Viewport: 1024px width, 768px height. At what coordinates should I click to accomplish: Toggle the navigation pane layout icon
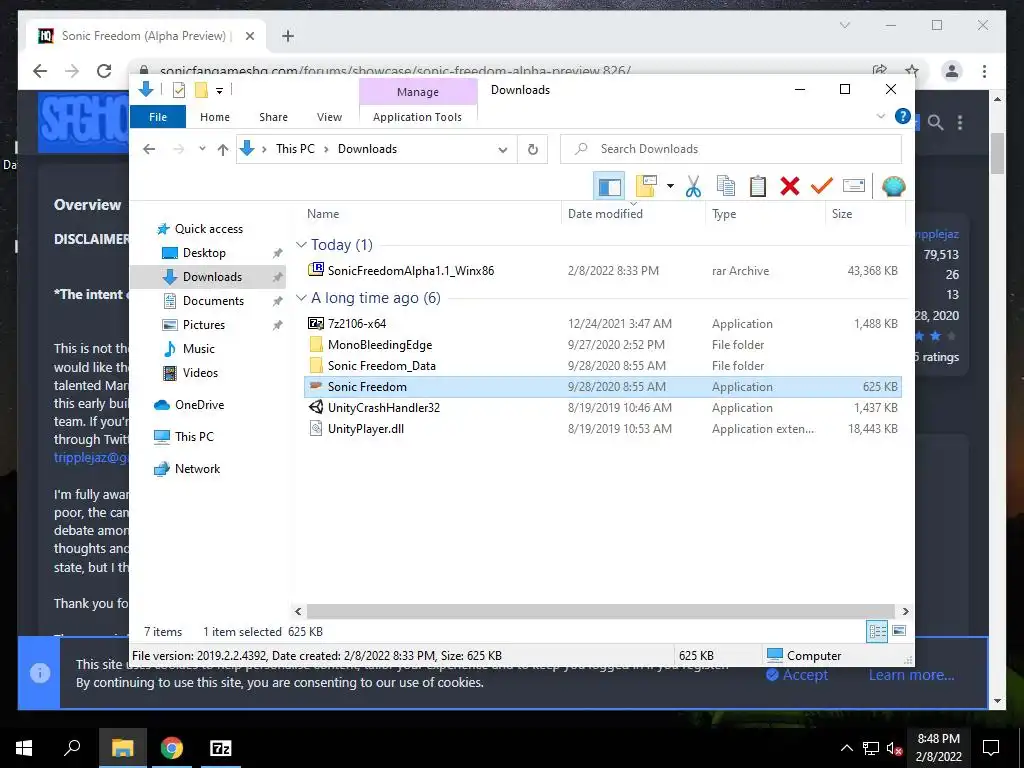point(609,187)
